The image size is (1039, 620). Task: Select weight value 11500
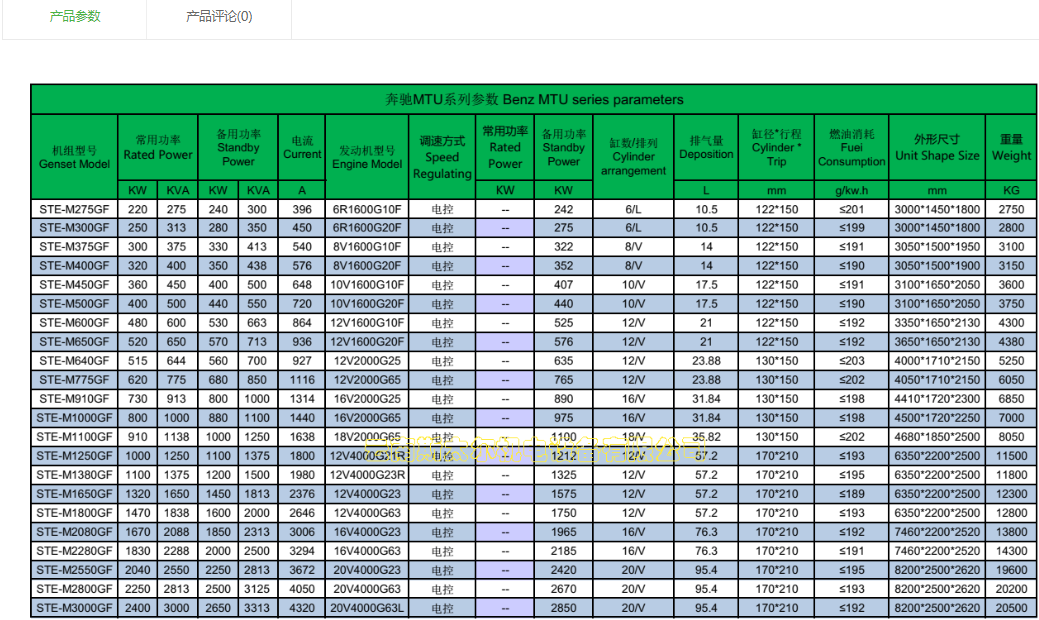click(x=1011, y=456)
